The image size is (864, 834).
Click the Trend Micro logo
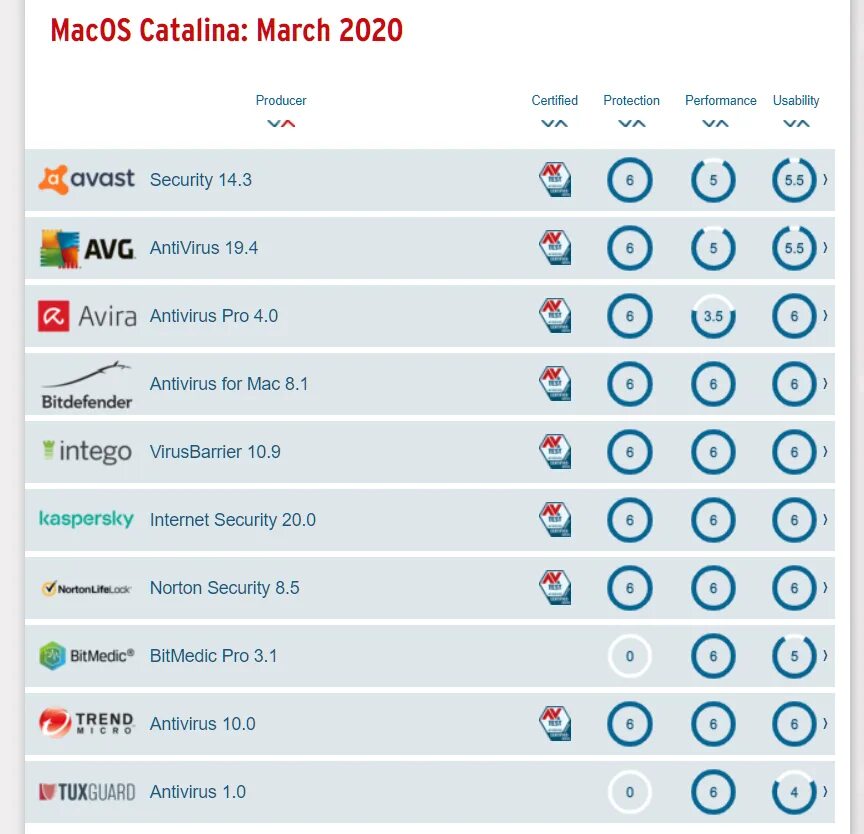(87, 723)
